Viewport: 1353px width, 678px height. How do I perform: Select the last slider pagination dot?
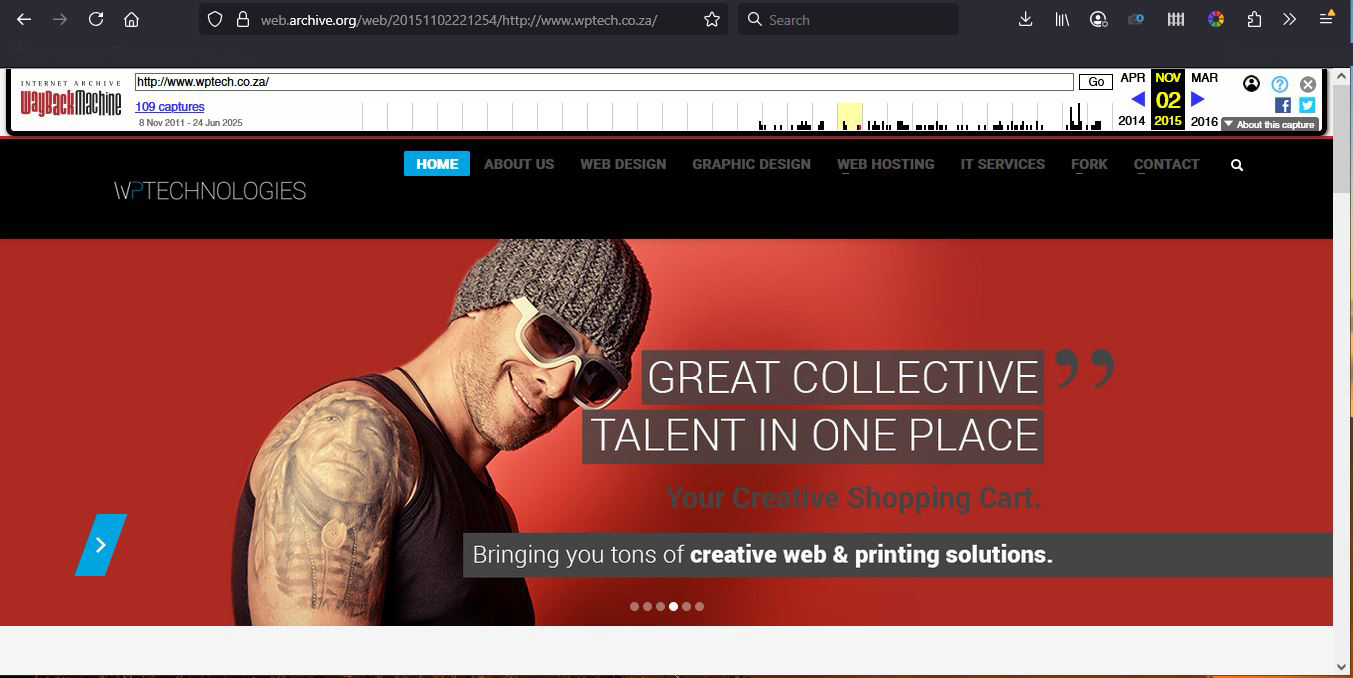[x=699, y=606]
